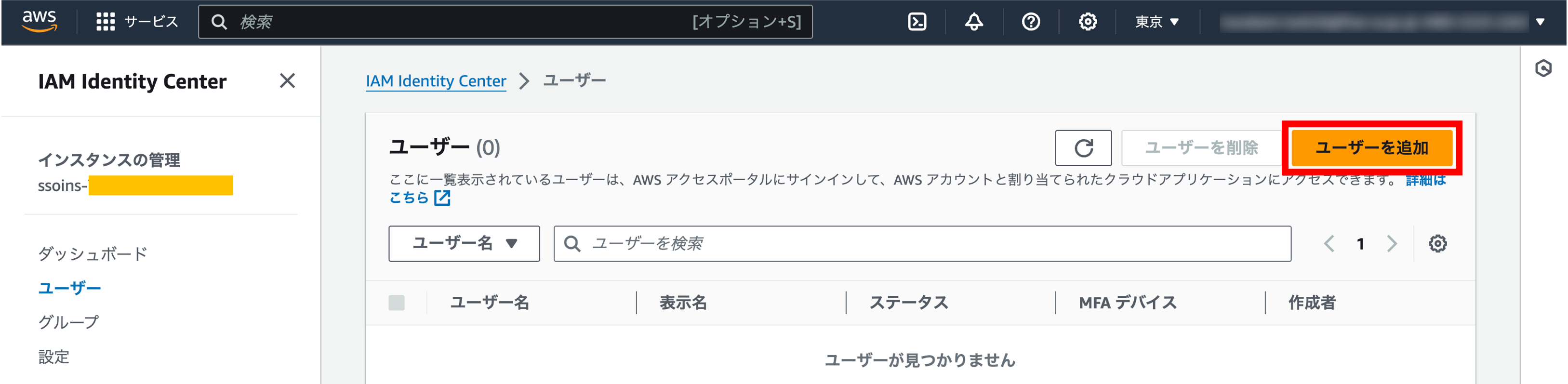Open the ユーザー名 filter dropdown
Image resolution: width=1568 pixels, height=384 pixels.
click(464, 243)
